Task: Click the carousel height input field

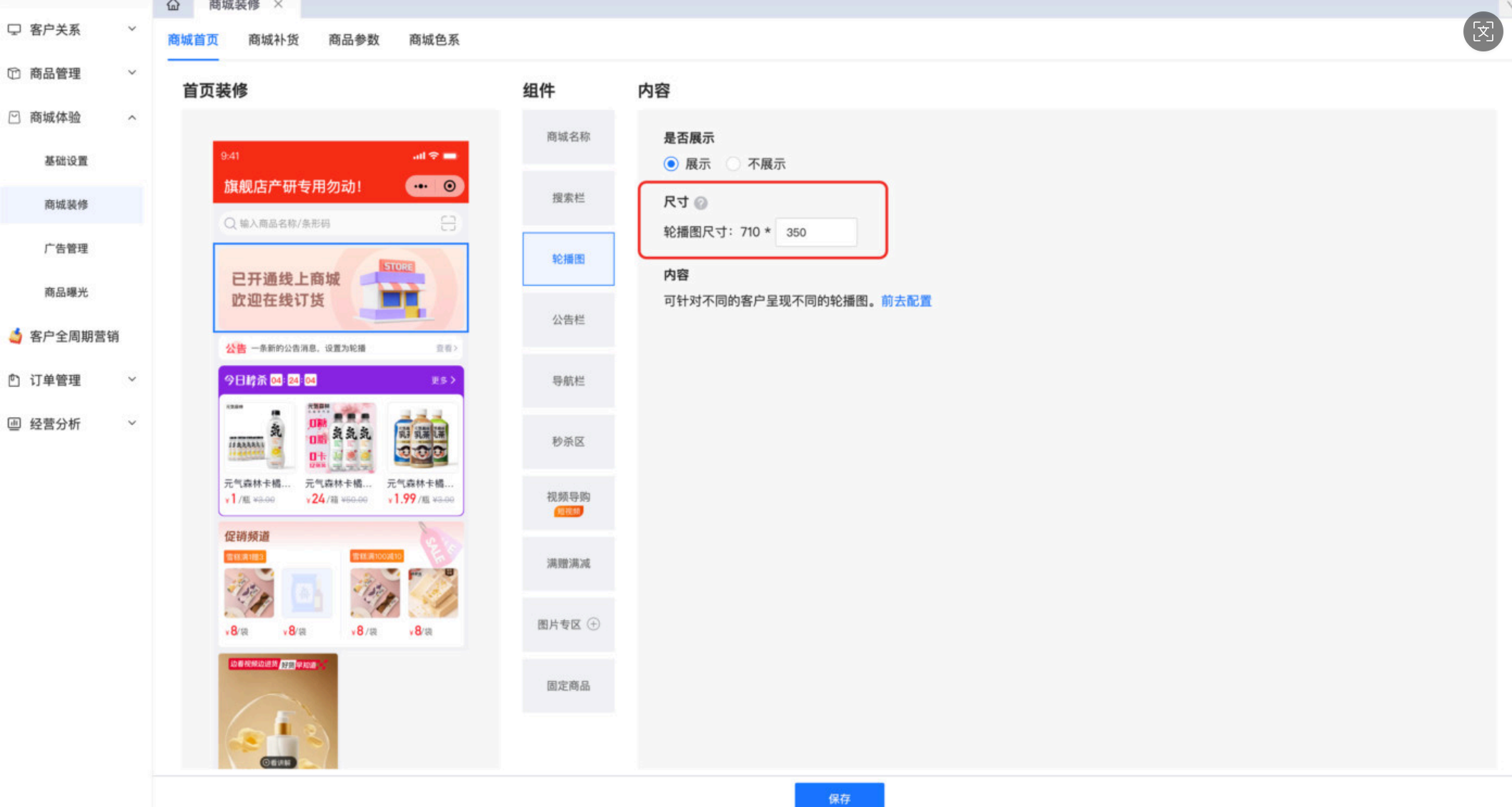Action: point(816,232)
